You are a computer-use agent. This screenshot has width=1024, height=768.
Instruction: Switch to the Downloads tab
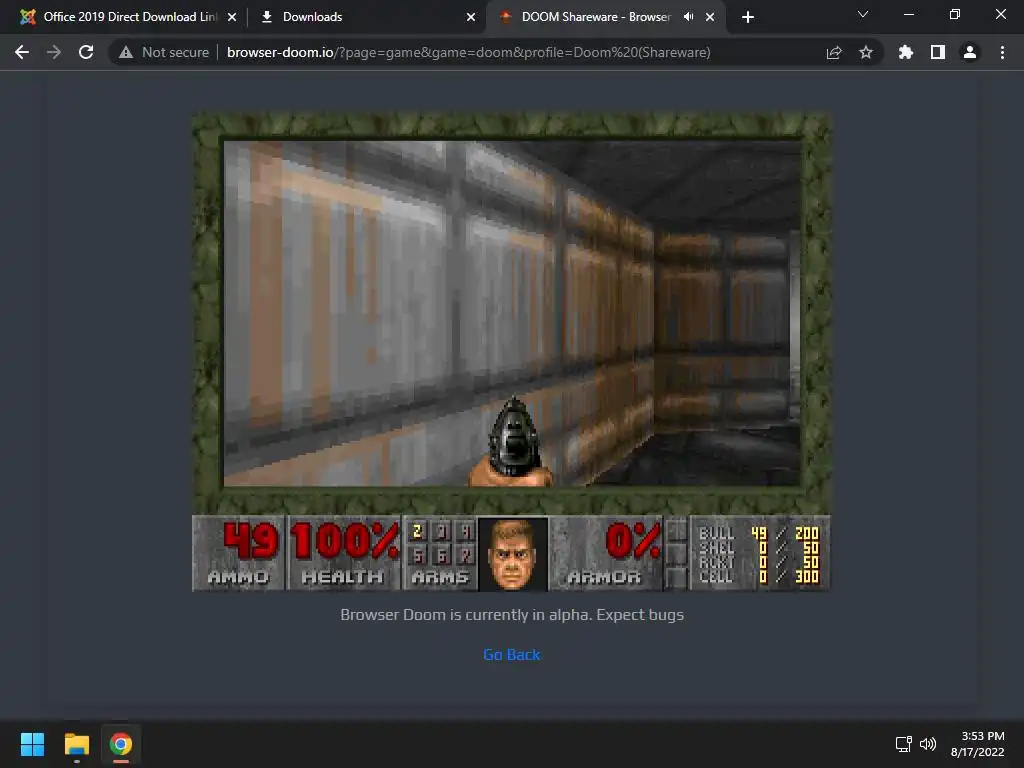367,17
